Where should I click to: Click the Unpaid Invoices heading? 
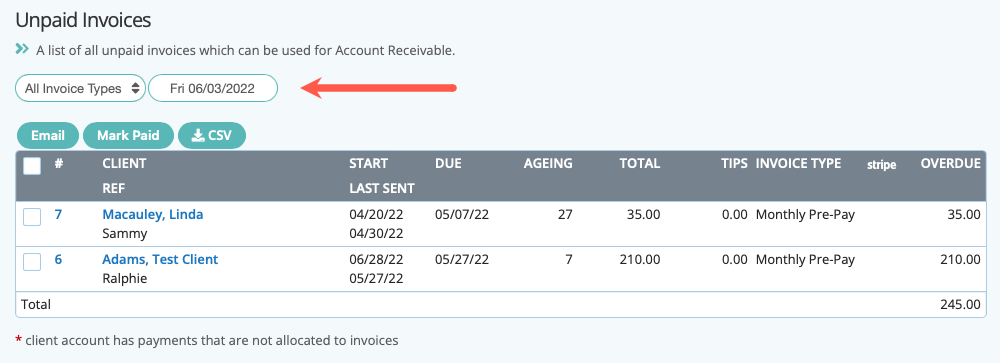[83, 20]
